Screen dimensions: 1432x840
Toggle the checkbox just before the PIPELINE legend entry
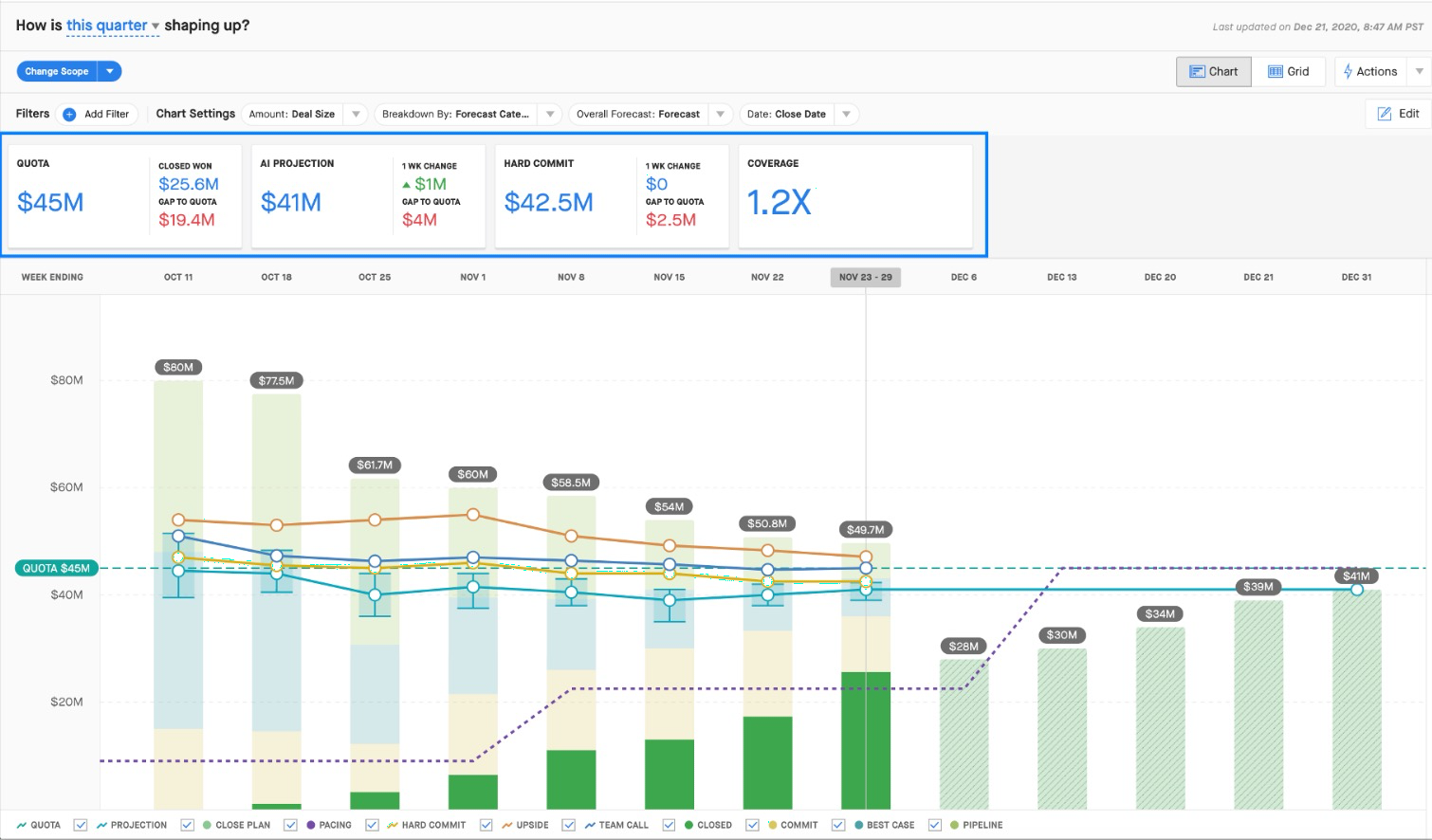(935, 825)
